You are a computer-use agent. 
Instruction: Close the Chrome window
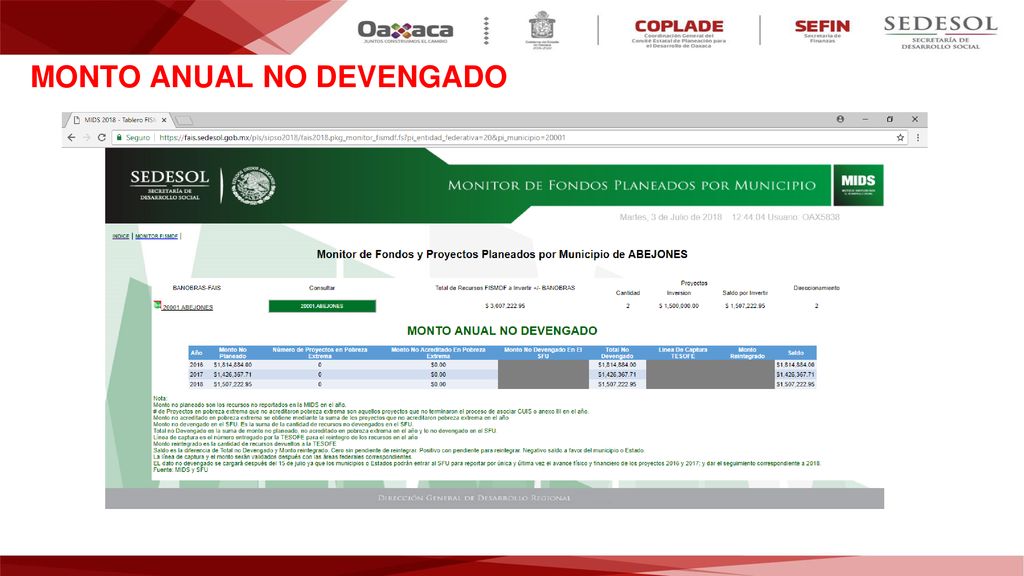[915, 120]
